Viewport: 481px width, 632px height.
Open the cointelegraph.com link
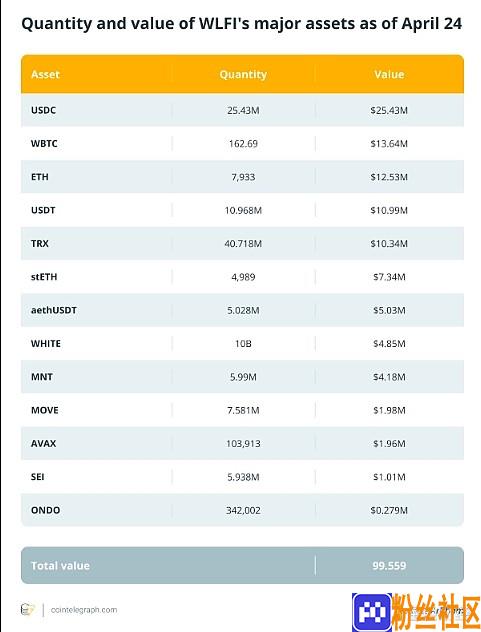[x=84, y=609]
